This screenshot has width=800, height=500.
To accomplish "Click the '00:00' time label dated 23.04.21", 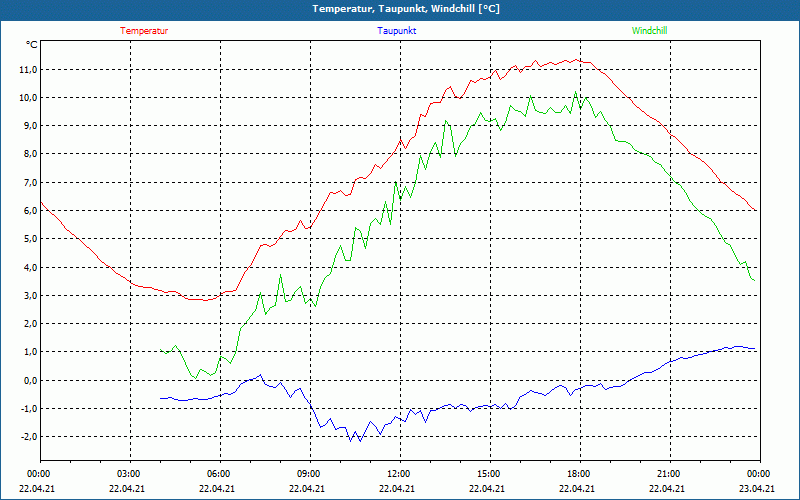I will coord(758,474).
